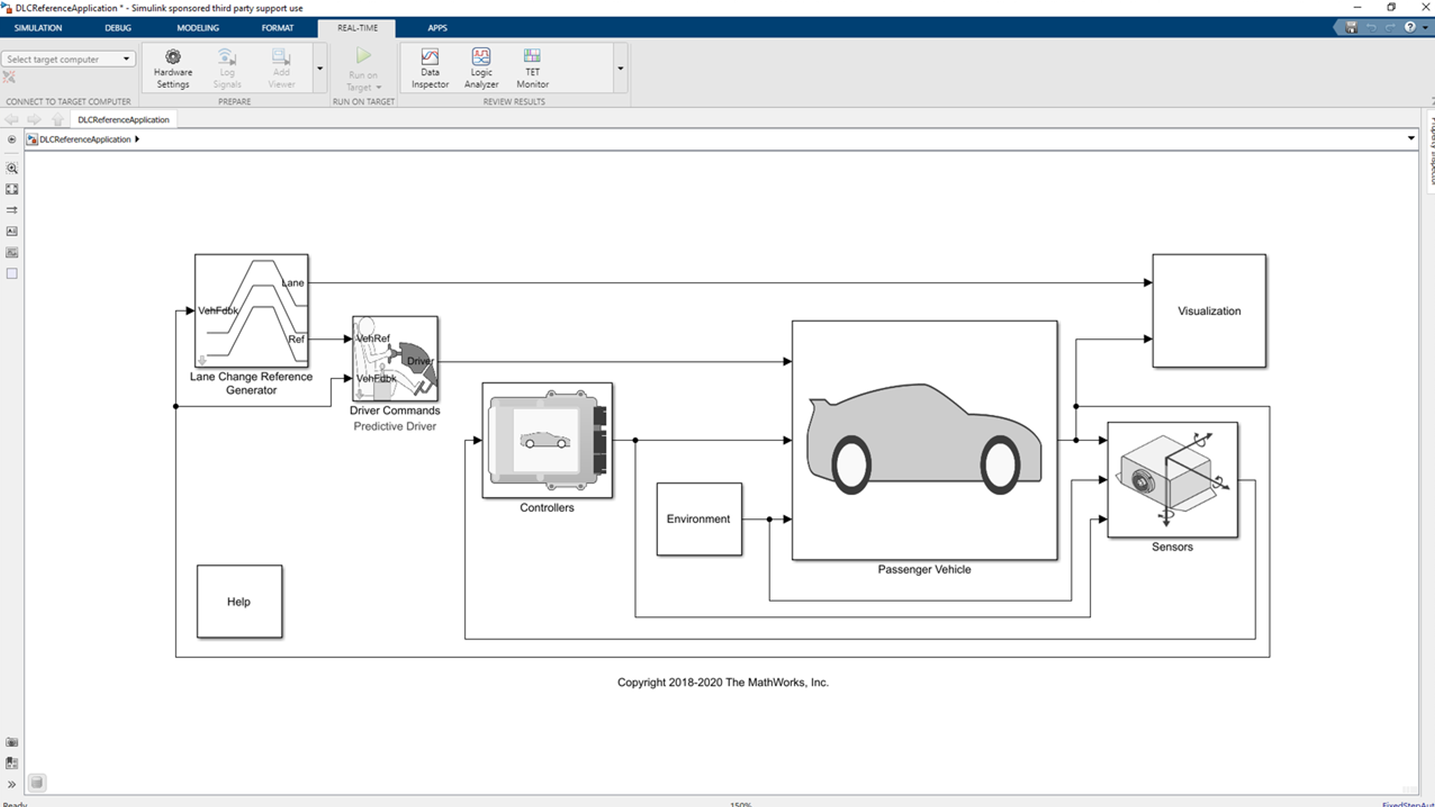Open the MODELING ribbon tab
Viewport: 1435px width, 807px height.
pyautogui.click(x=197, y=27)
